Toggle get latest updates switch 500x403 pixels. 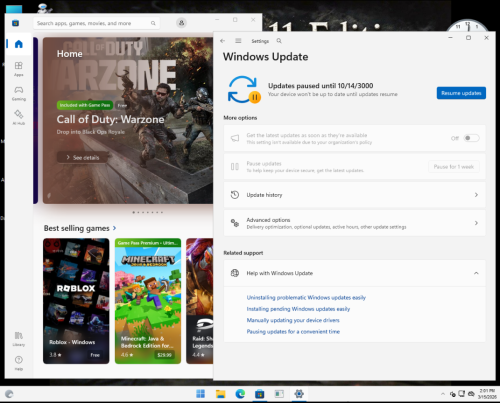coord(471,138)
